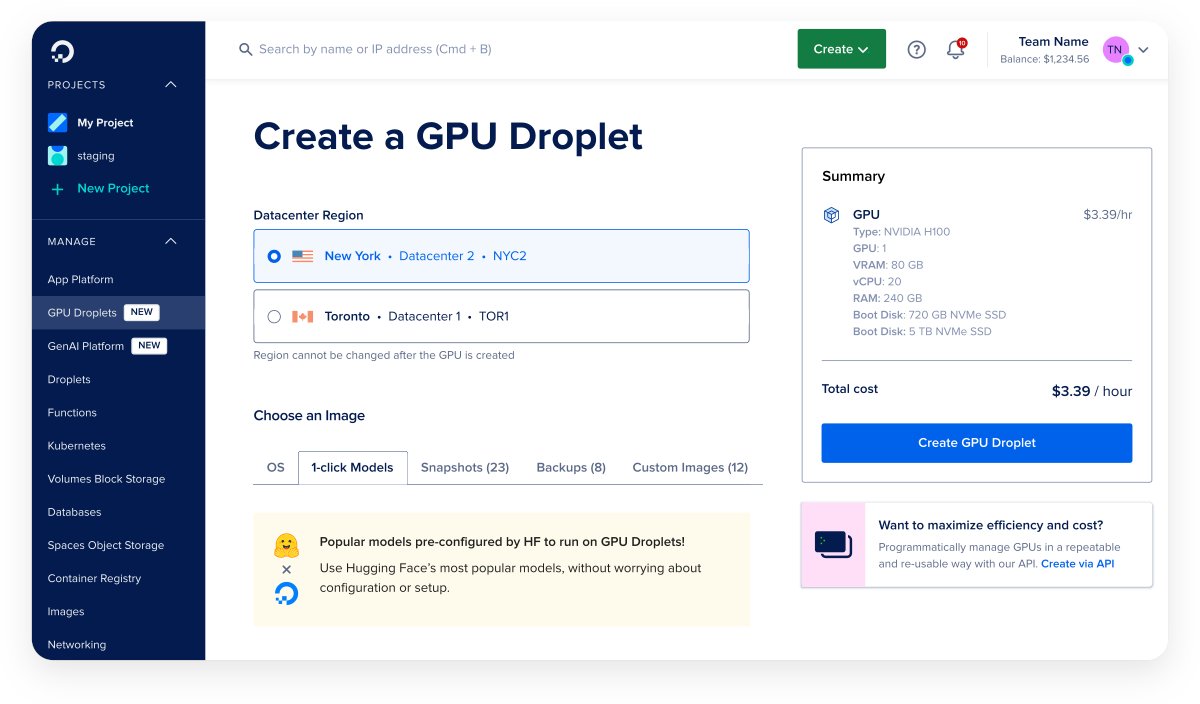Click the Type: NVIDIA H100 line
1200x704 pixels.
[902, 232]
